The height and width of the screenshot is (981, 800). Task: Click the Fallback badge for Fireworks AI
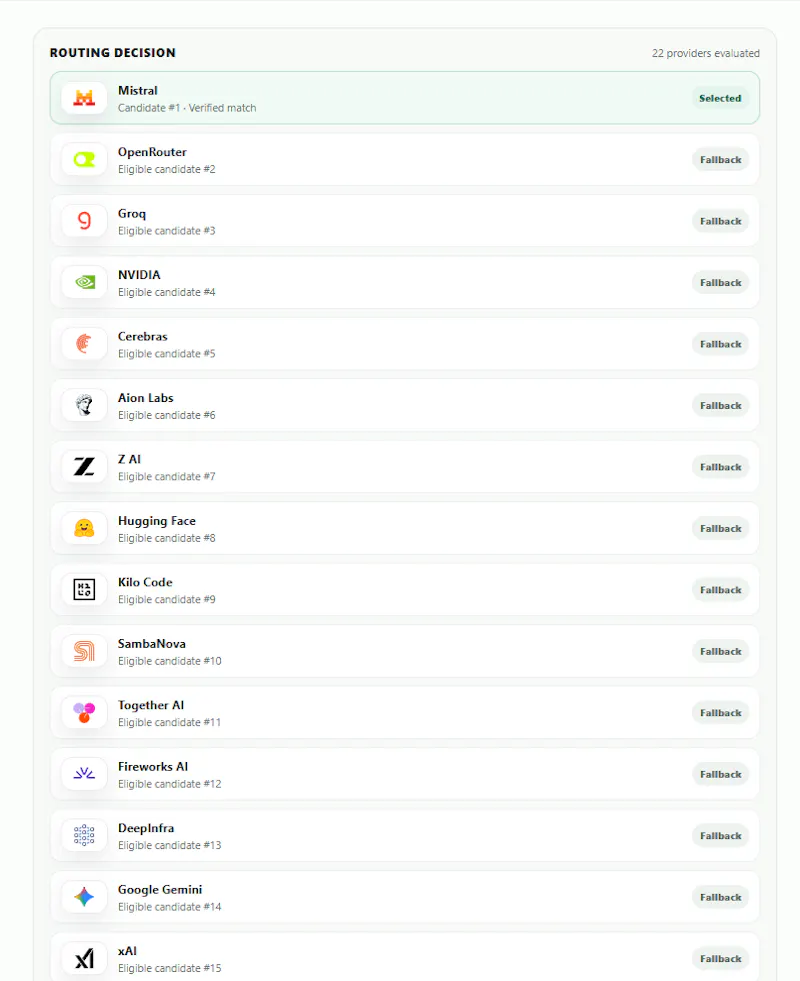[x=721, y=774]
